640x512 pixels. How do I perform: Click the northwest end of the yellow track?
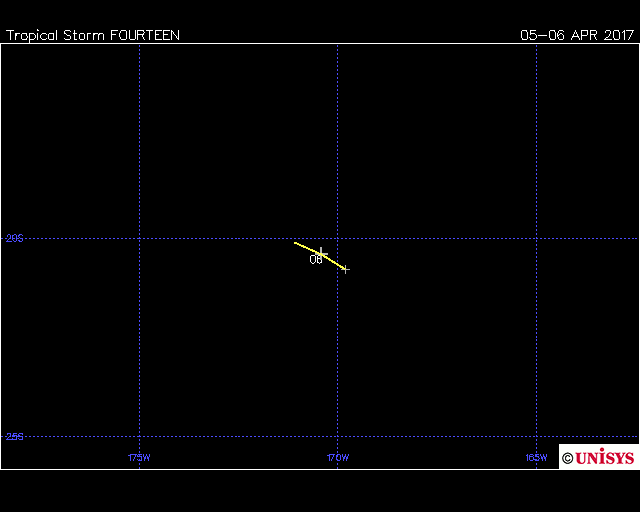click(295, 242)
